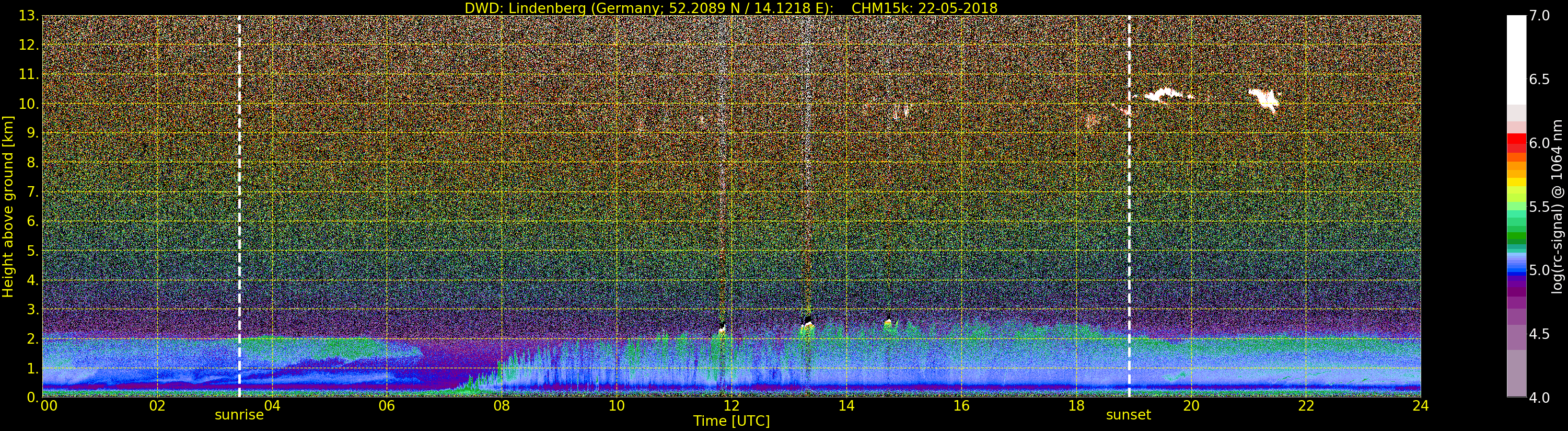Viewport: 1568px width, 431px height.
Task: Click the "20" time axis tick label
Action: point(1191,406)
